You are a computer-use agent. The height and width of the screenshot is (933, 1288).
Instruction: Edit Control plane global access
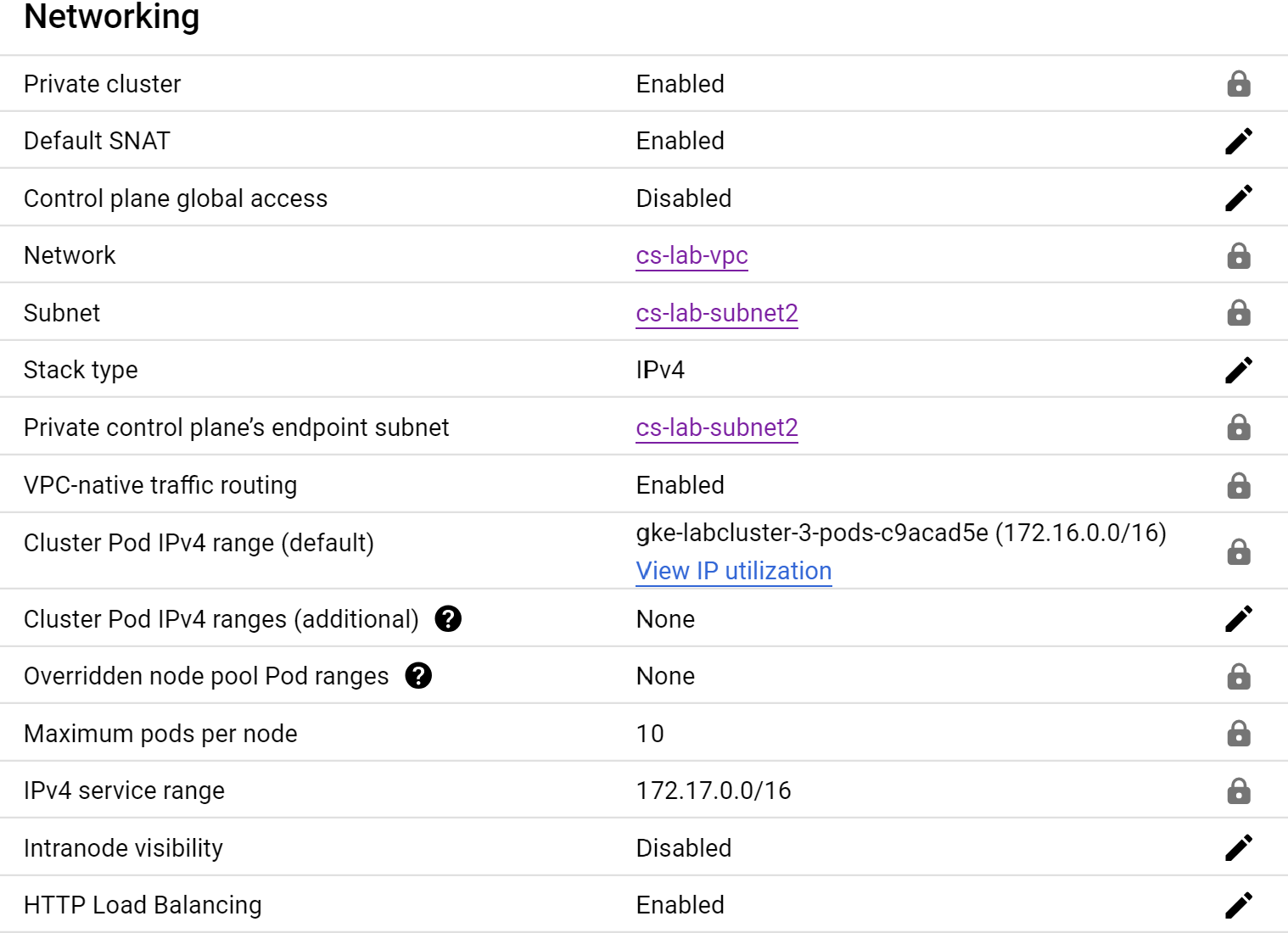(1239, 198)
